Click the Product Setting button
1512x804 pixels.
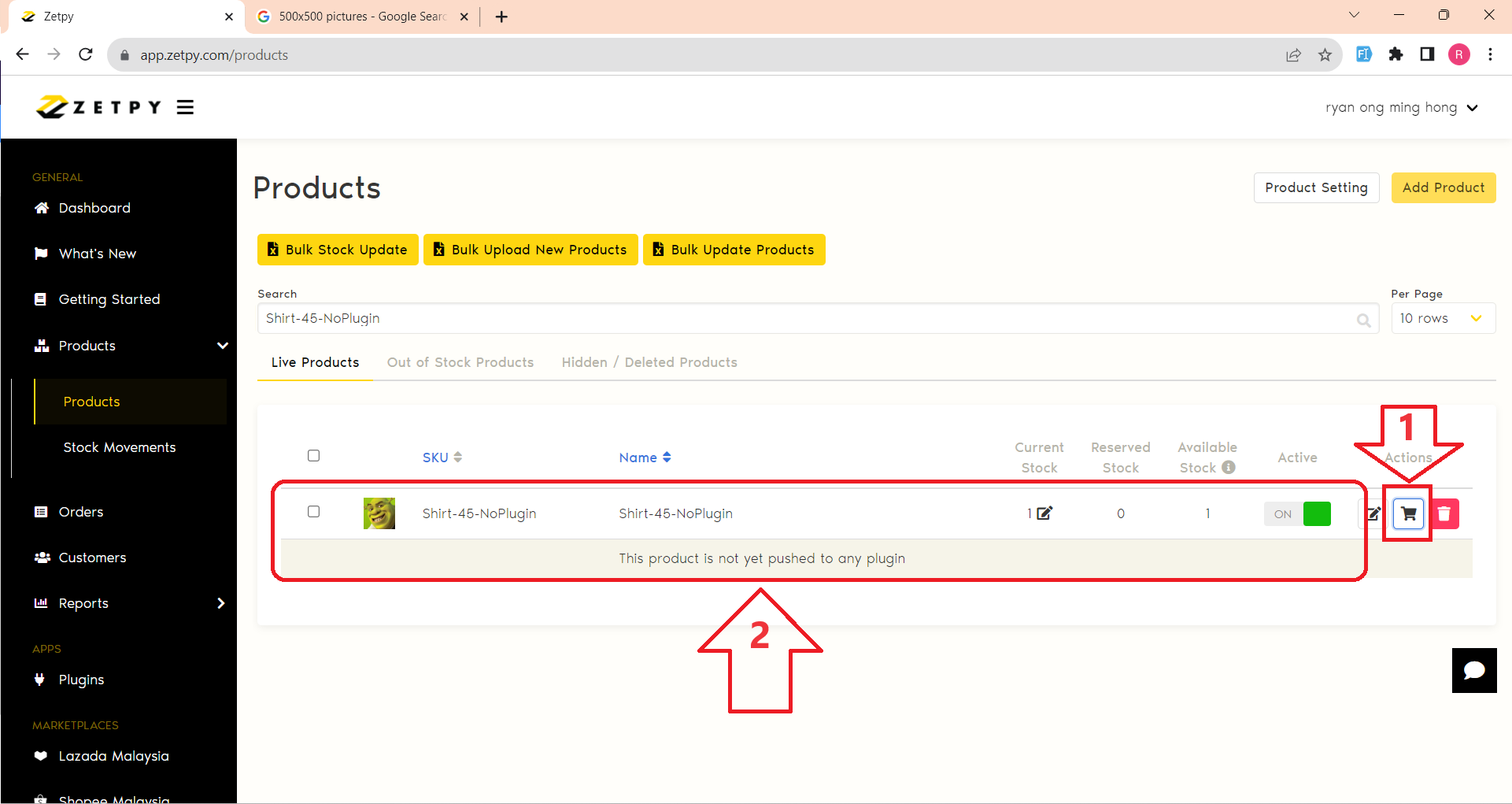coord(1316,187)
